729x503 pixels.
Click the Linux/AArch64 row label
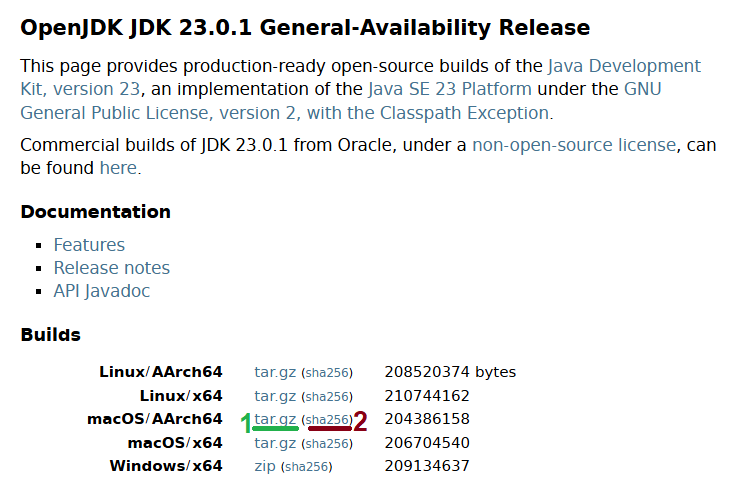pyautogui.click(x=161, y=372)
